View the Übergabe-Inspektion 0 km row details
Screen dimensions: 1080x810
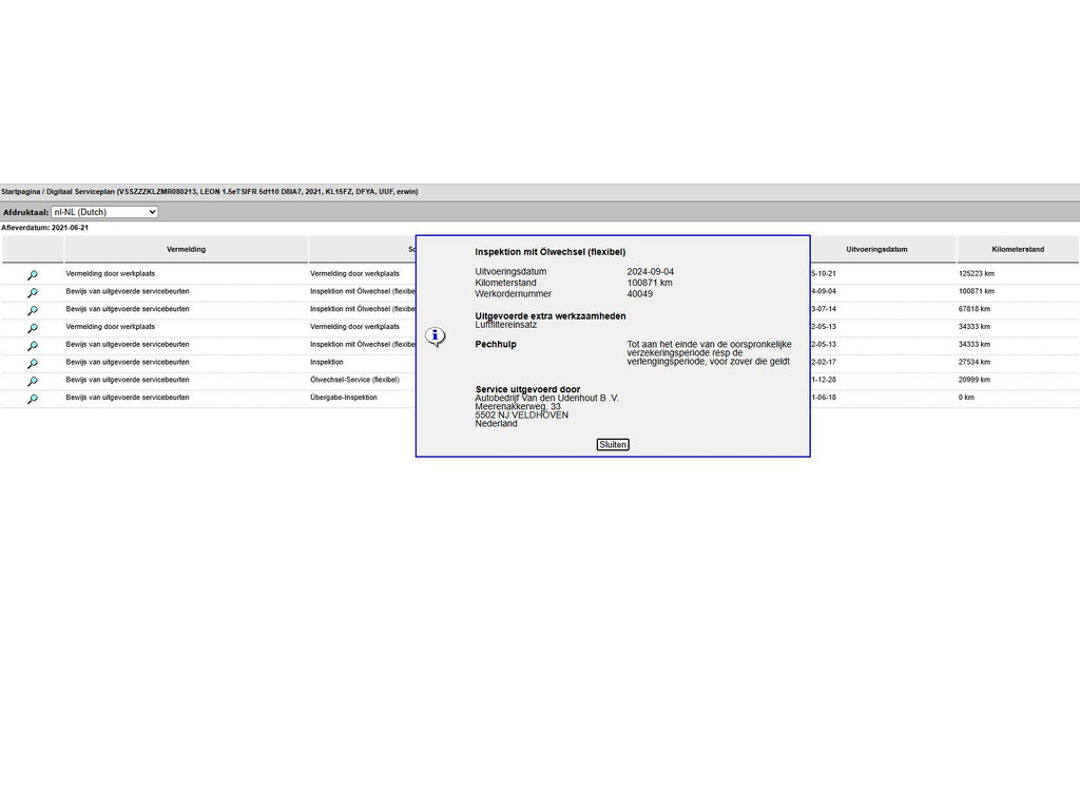[32, 399]
